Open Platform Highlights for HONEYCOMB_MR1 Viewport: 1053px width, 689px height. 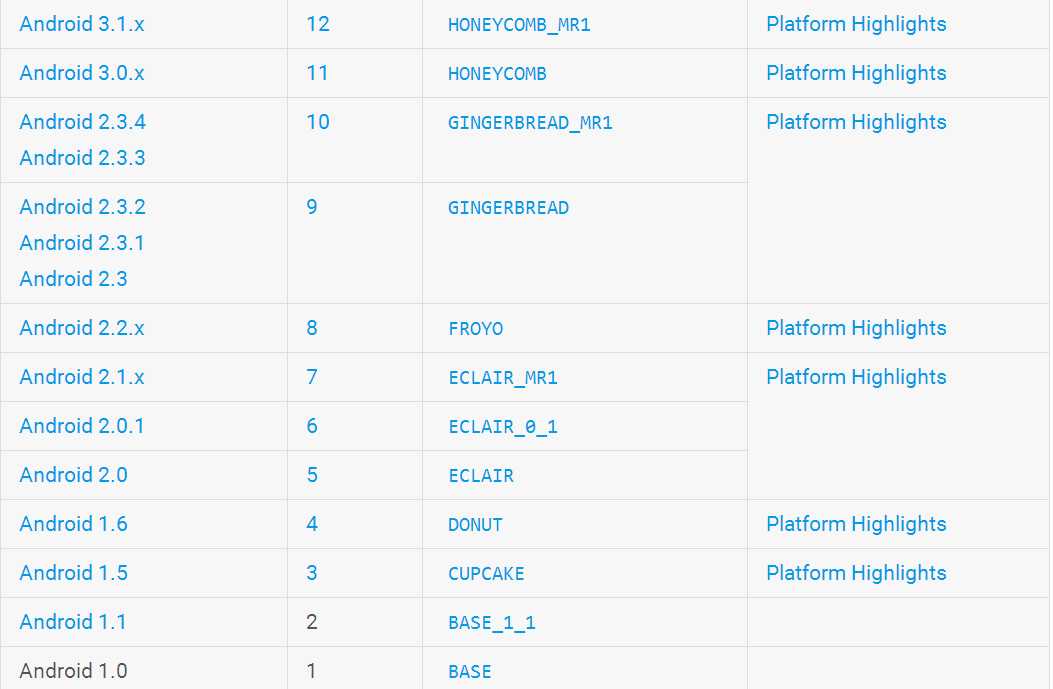(856, 24)
